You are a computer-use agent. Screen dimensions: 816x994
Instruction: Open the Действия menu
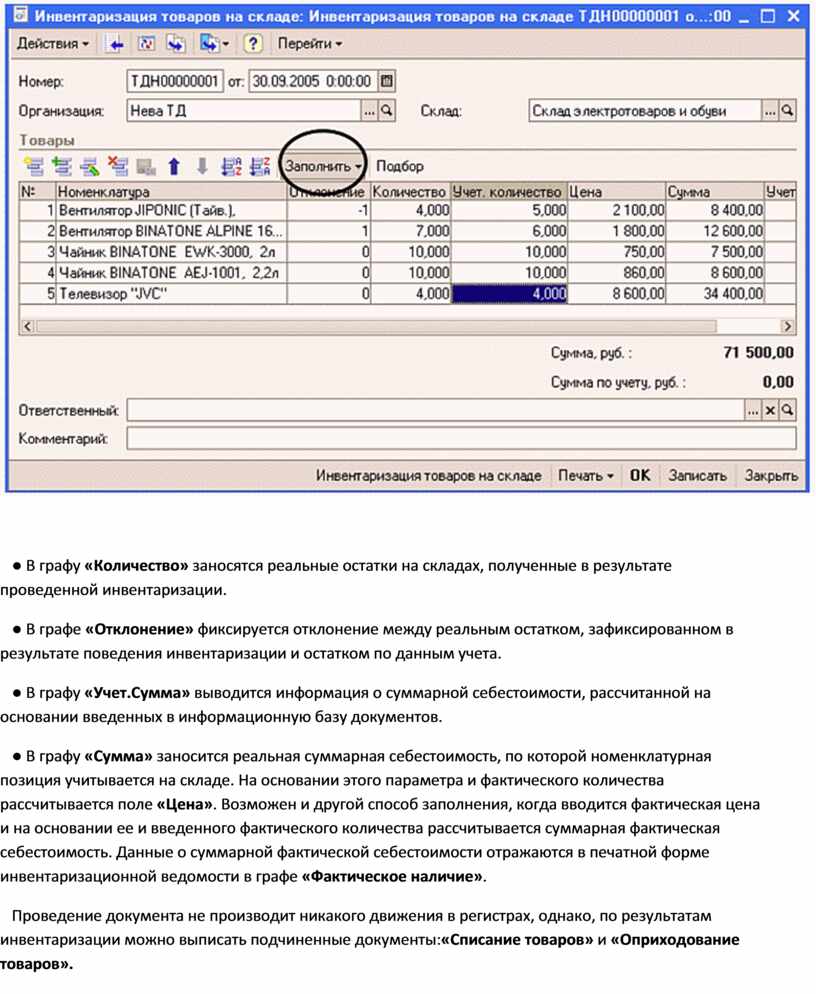click(x=53, y=44)
